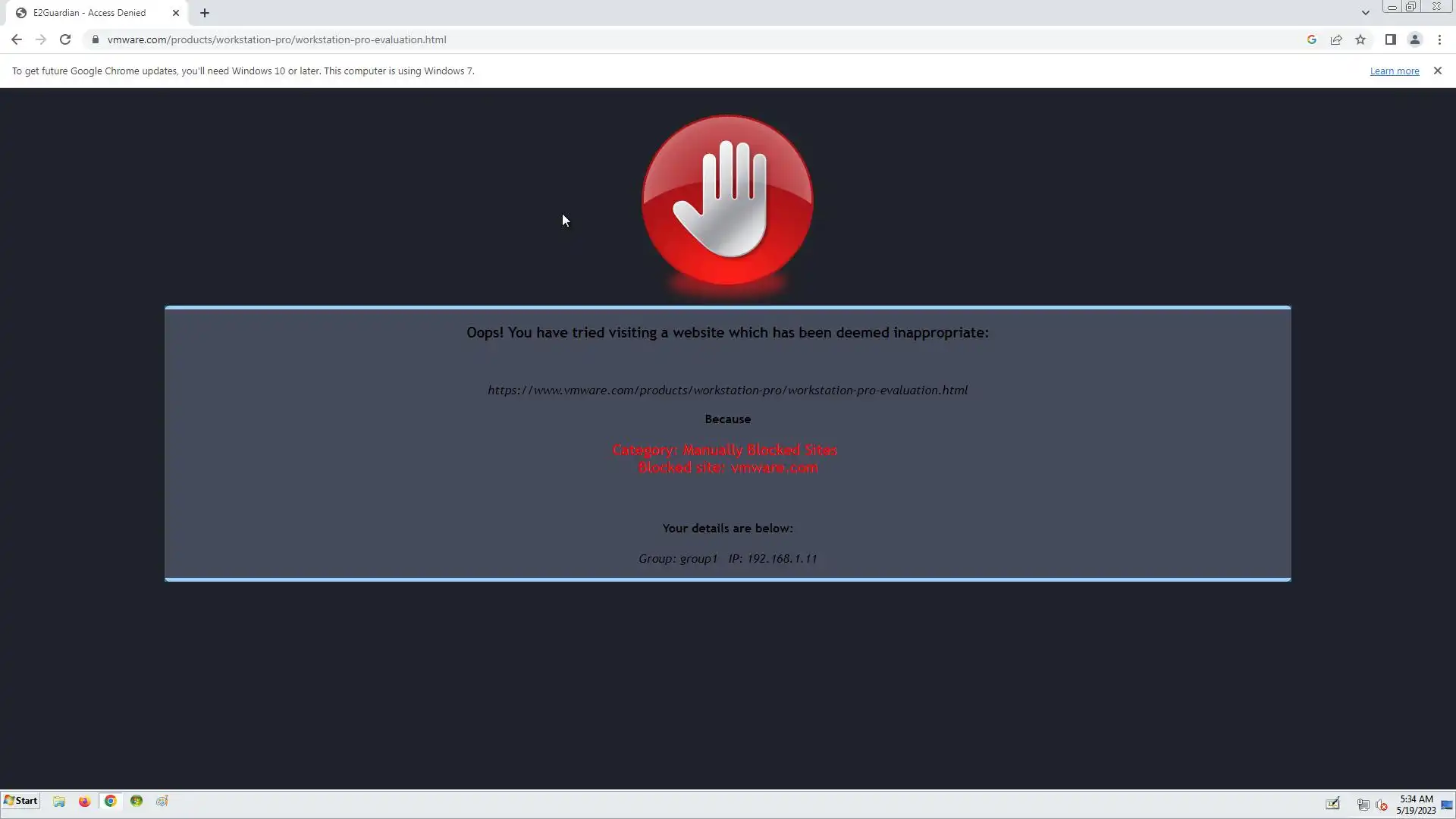This screenshot has height=819, width=1456.
Task: Click the Learn more link
Action: (1394, 71)
